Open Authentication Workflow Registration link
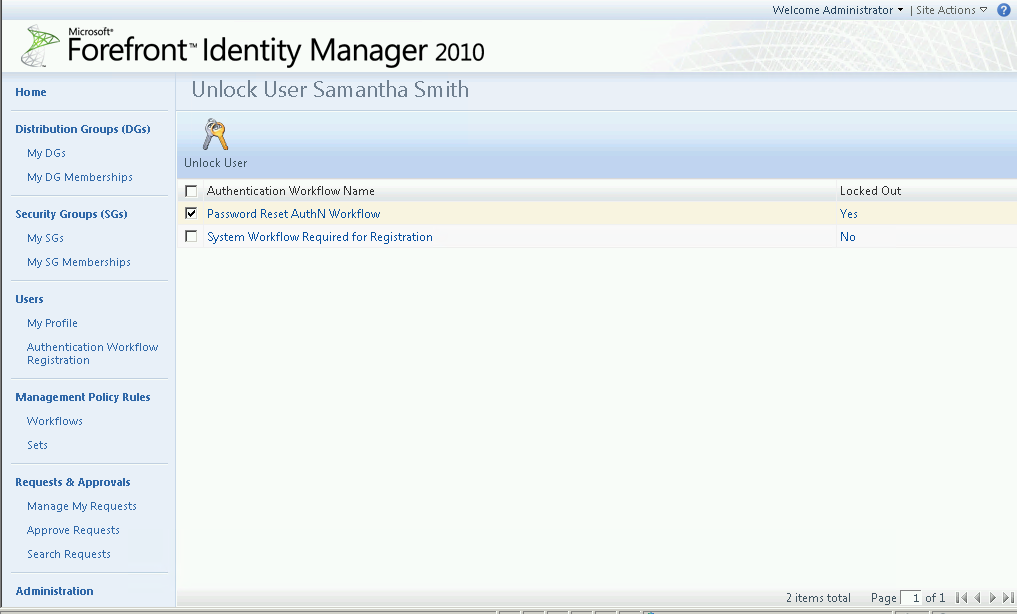Viewport: 1017px width, 614px height. 92,353
